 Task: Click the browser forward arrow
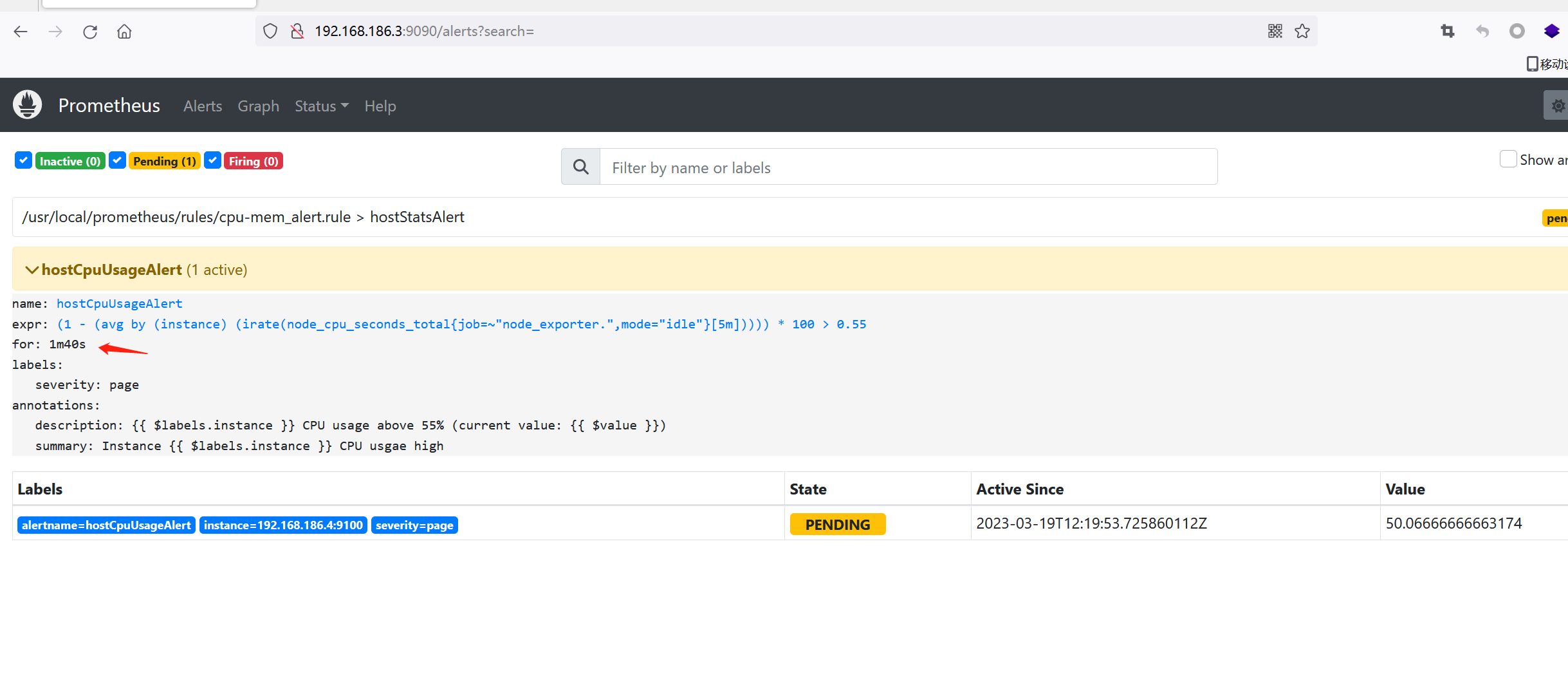click(55, 32)
